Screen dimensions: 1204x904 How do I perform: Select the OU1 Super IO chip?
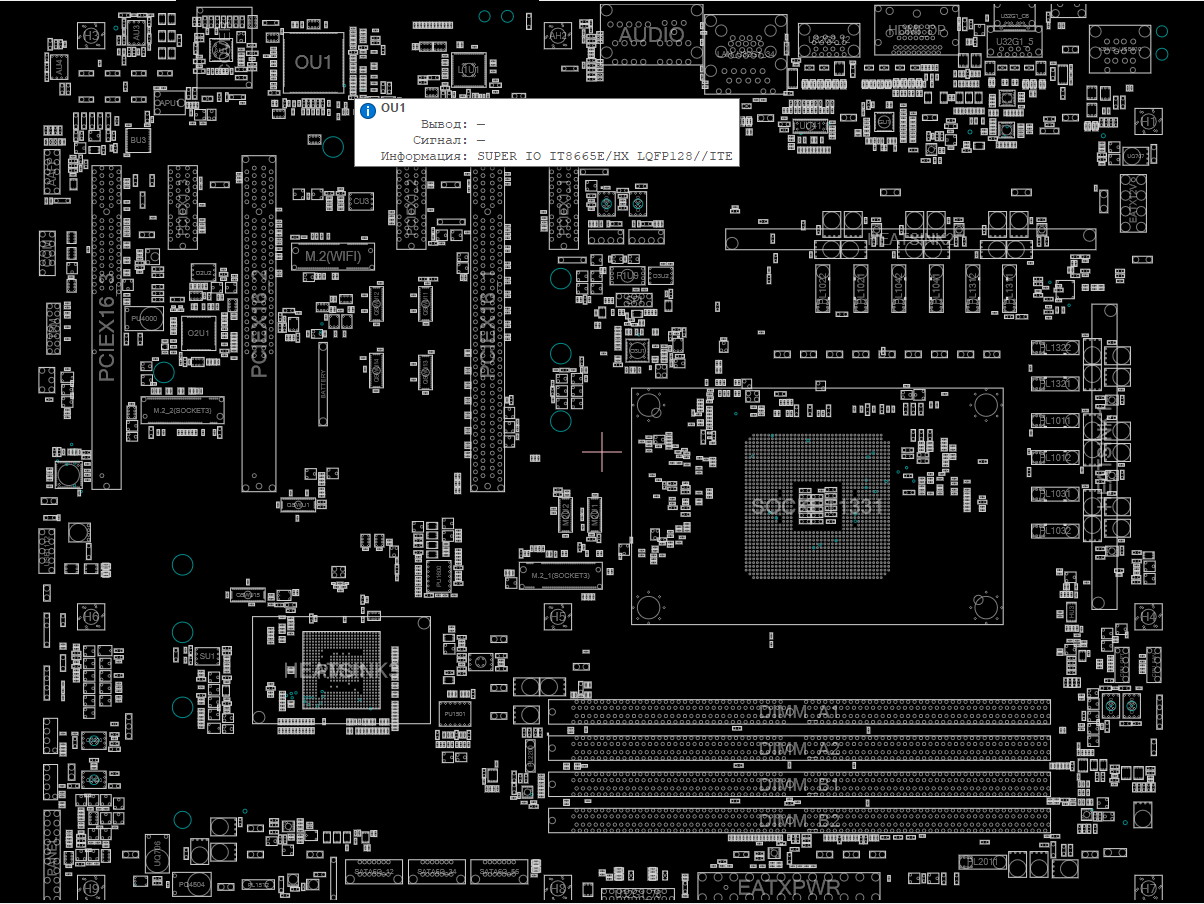[313, 62]
